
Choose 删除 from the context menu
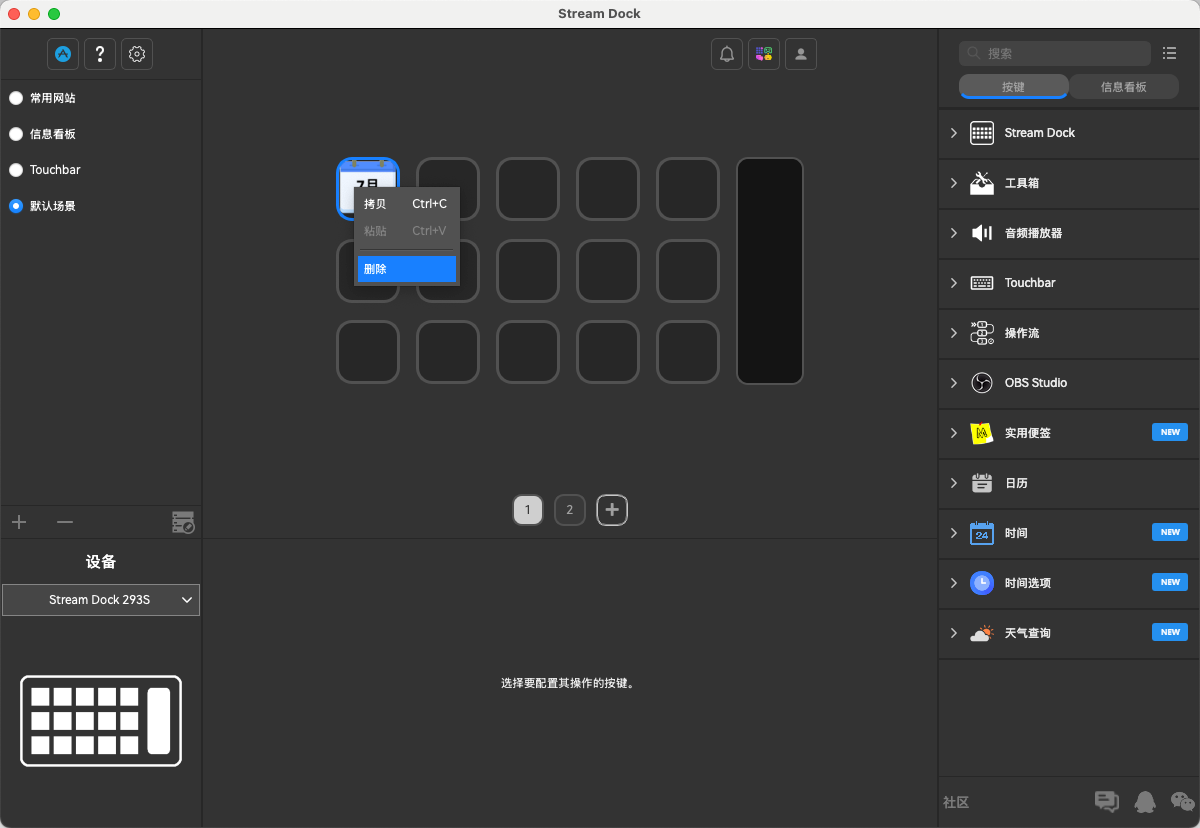click(407, 269)
